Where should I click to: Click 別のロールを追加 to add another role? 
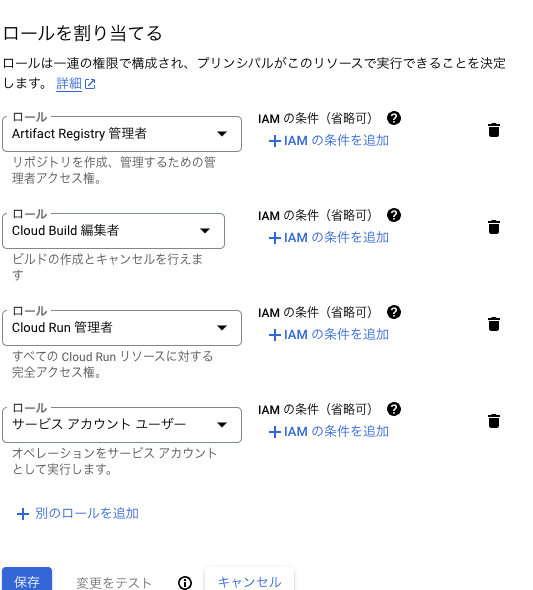pyautogui.click(x=78, y=514)
